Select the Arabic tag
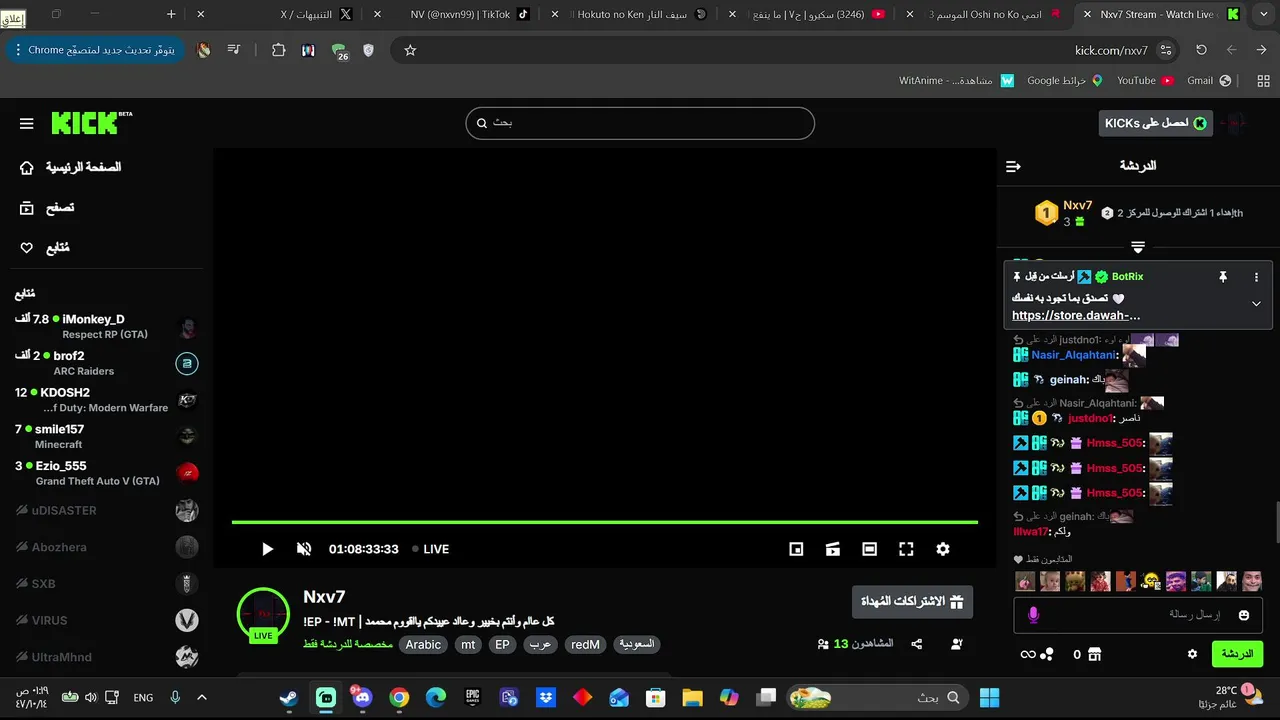Viewport: 1280px width, 720px height. [423, 645]
